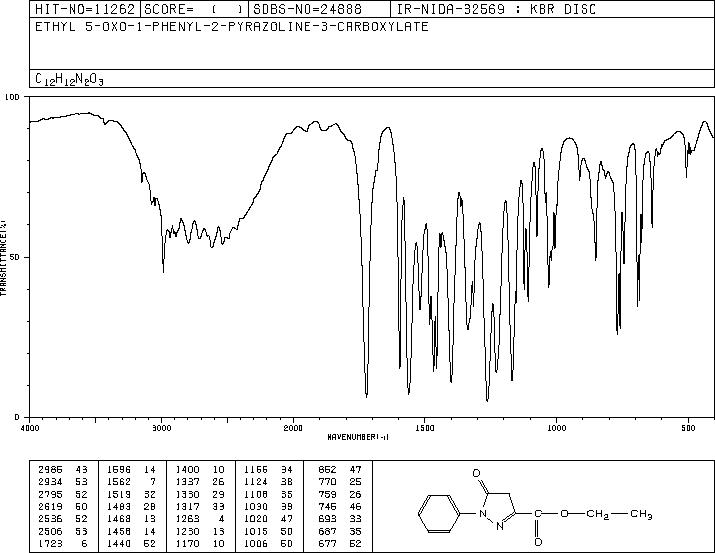
Task: Select the 1400 peak table entry
Action: (x=200, y=470)
